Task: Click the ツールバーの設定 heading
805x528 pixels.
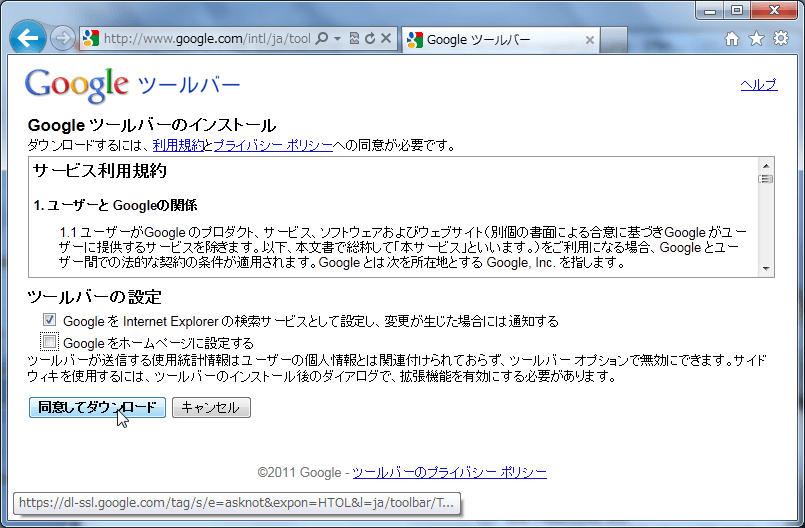Action: tap(94, 296)
